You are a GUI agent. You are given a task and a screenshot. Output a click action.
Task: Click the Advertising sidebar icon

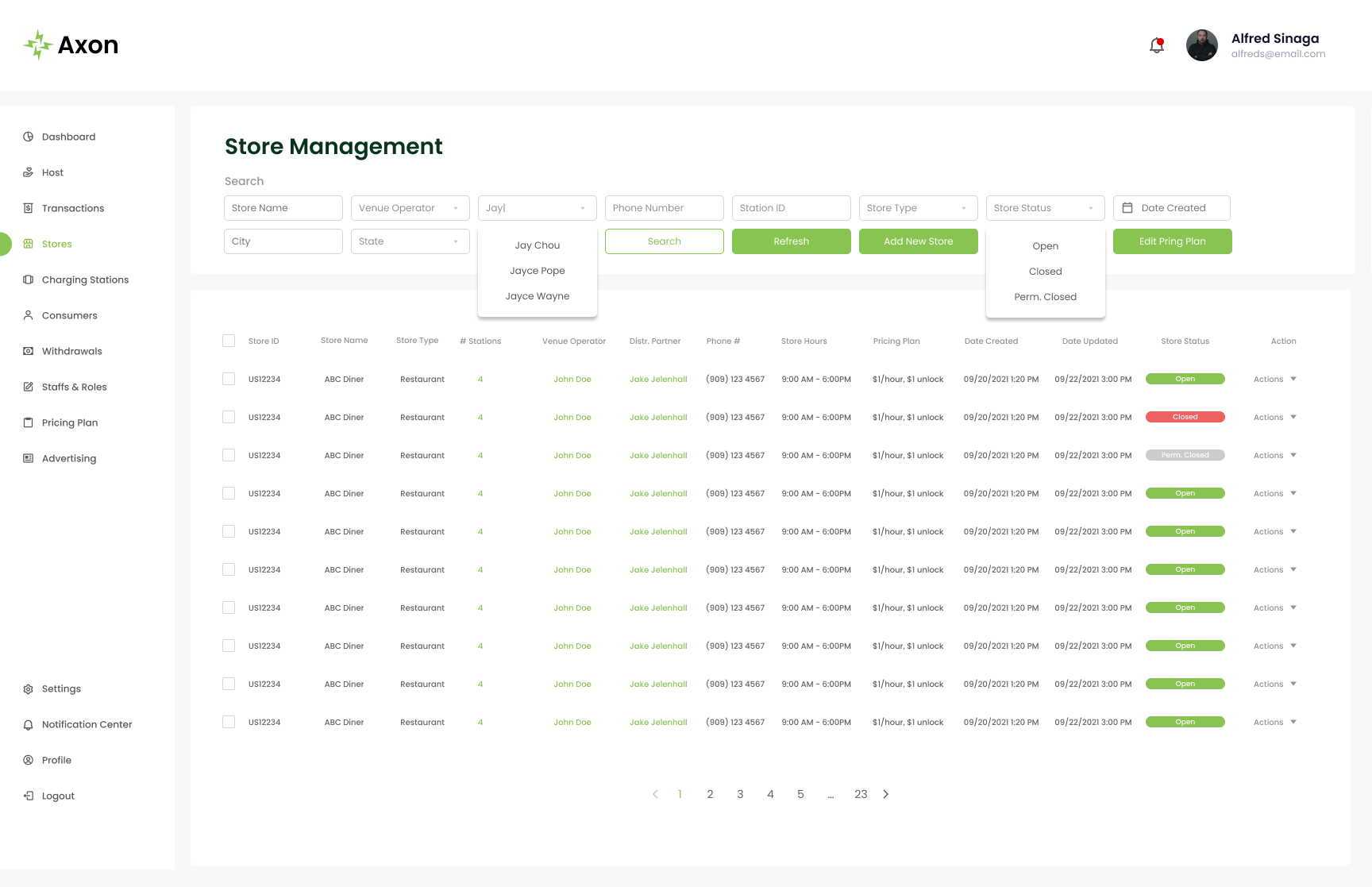point(28,458)
